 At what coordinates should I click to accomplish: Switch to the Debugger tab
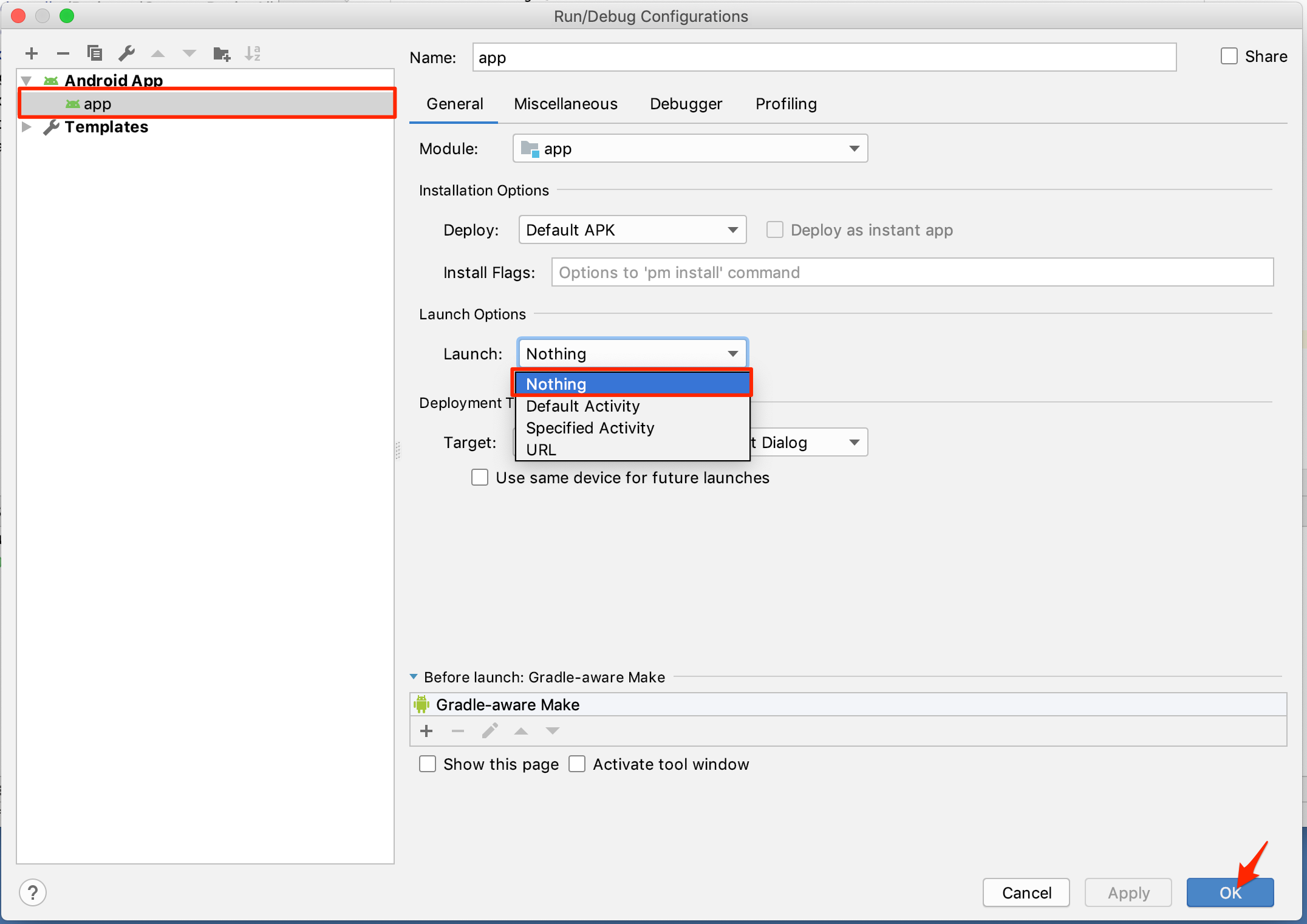pos(686,104)
